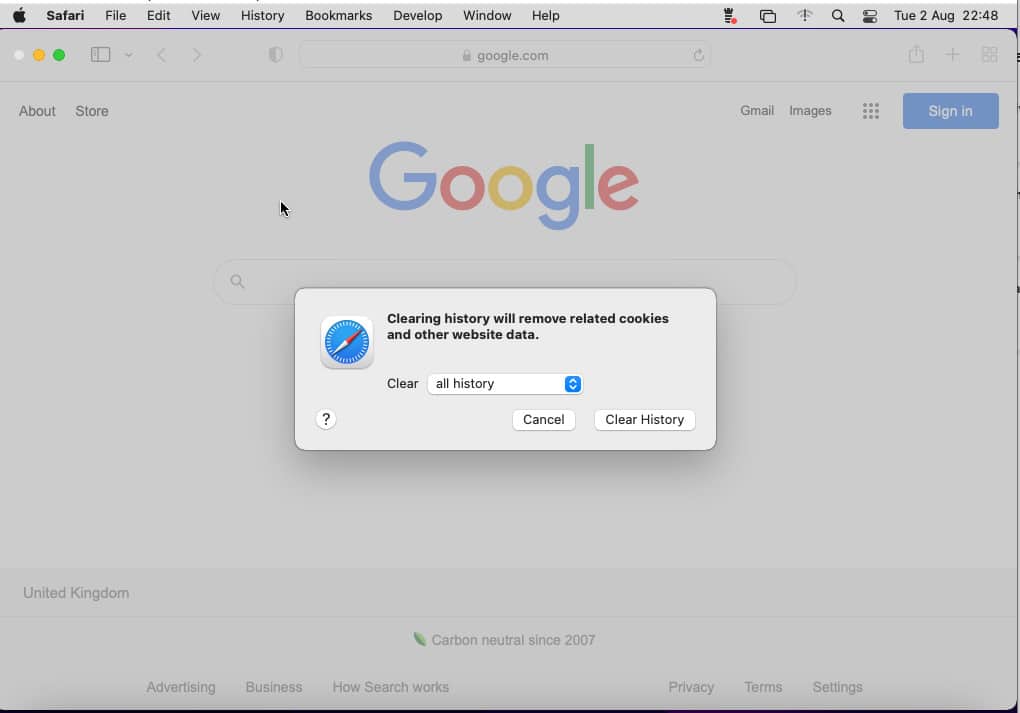Click the date and time in menu bar
The height and width of the screenshot is (713, 1020).
[x=946, y=16]
